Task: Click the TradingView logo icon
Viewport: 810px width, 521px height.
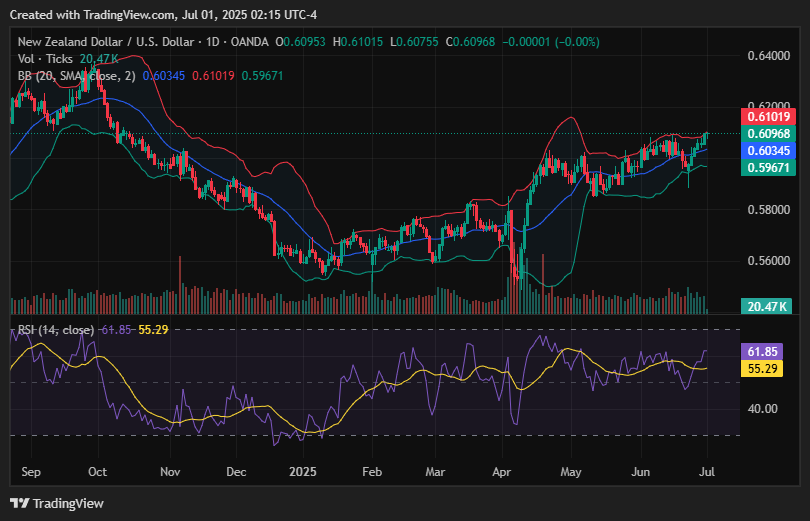Action: tap(20, 503)
